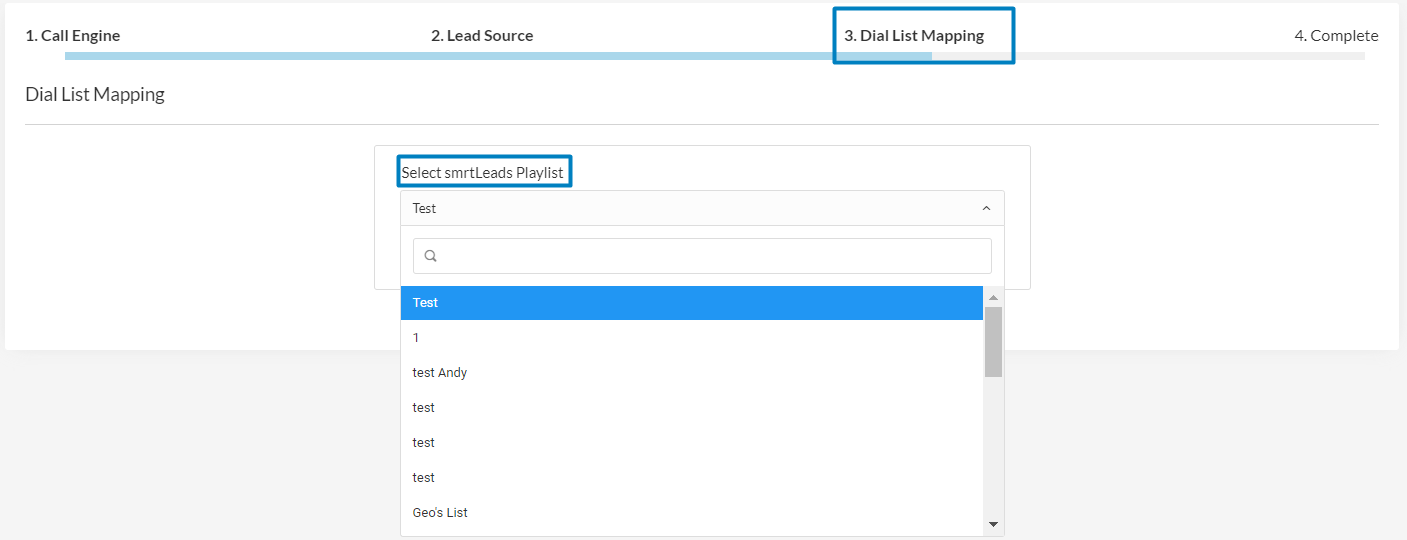Go to the '1. Call Engine' step
Viewport: 1407px width, 540px height.
coord(73,36)
